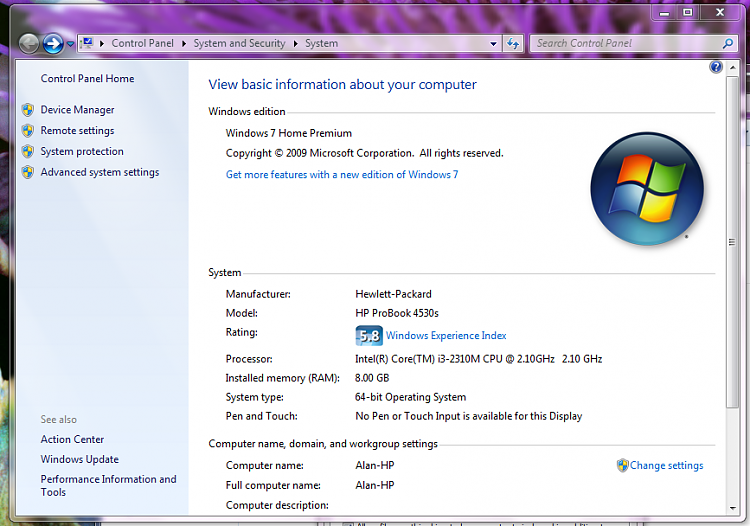
Task: Expand arrow after System and Security breadcrumb
Action: (x=296, y=44)
